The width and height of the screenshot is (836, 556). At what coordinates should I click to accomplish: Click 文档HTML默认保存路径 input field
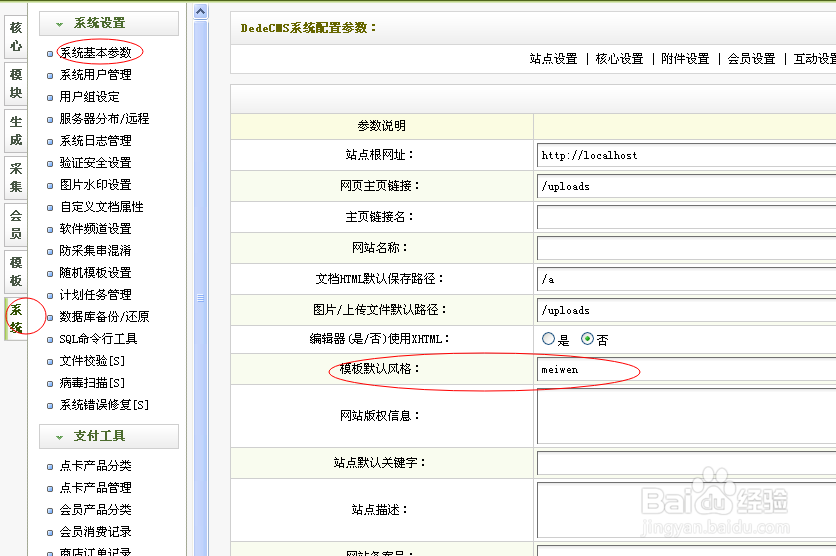[686, 279]
